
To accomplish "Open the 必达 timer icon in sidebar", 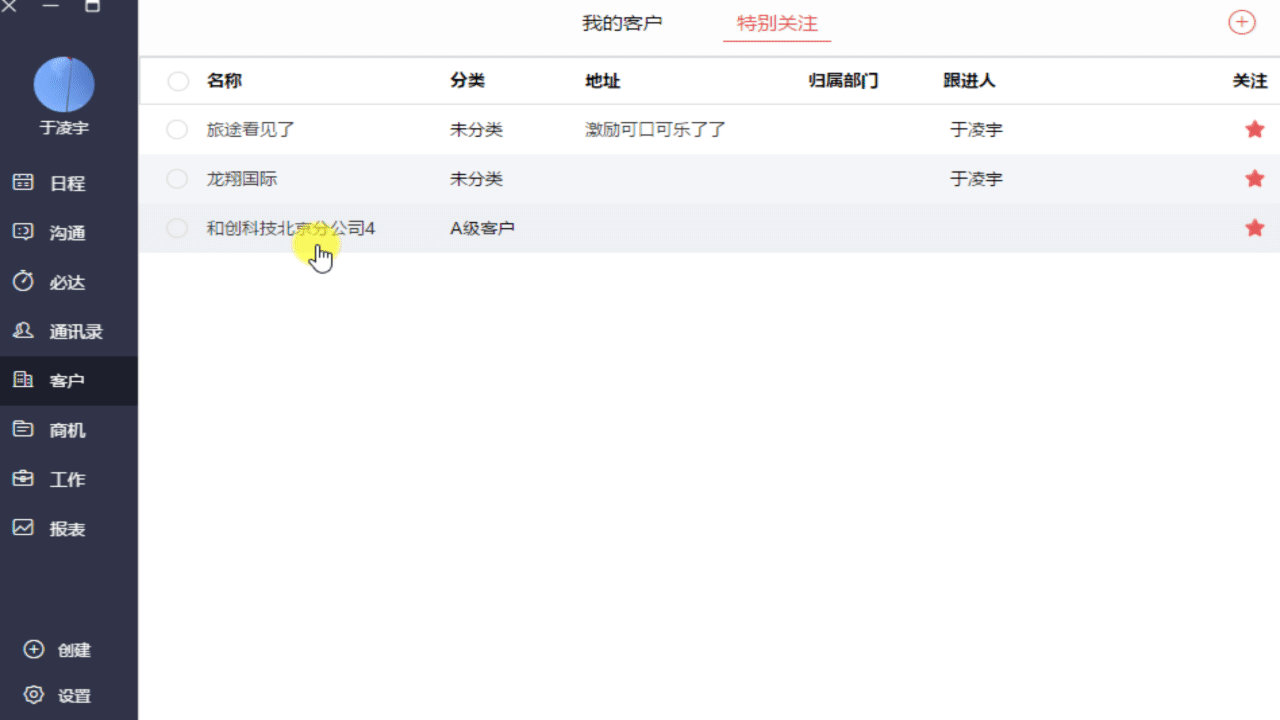I will coord(23,282).
